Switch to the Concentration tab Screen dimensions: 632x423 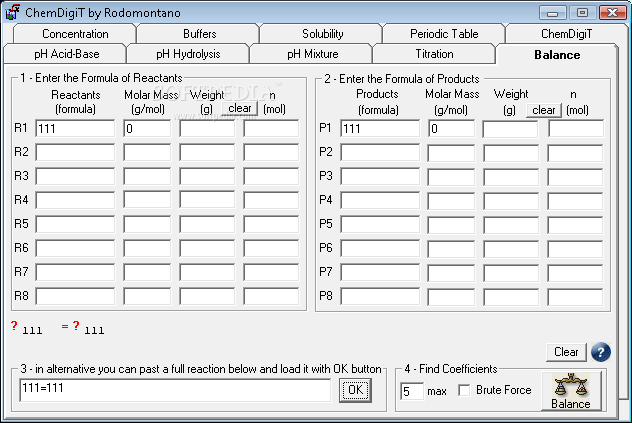click(75, 34)
